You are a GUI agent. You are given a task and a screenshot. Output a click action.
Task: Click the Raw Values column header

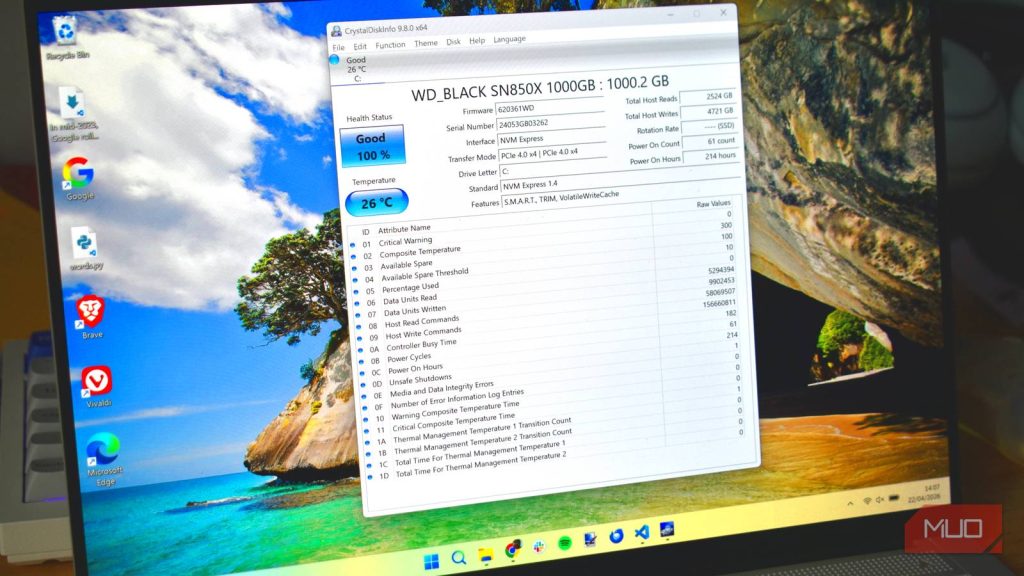(x=713, y=204)
